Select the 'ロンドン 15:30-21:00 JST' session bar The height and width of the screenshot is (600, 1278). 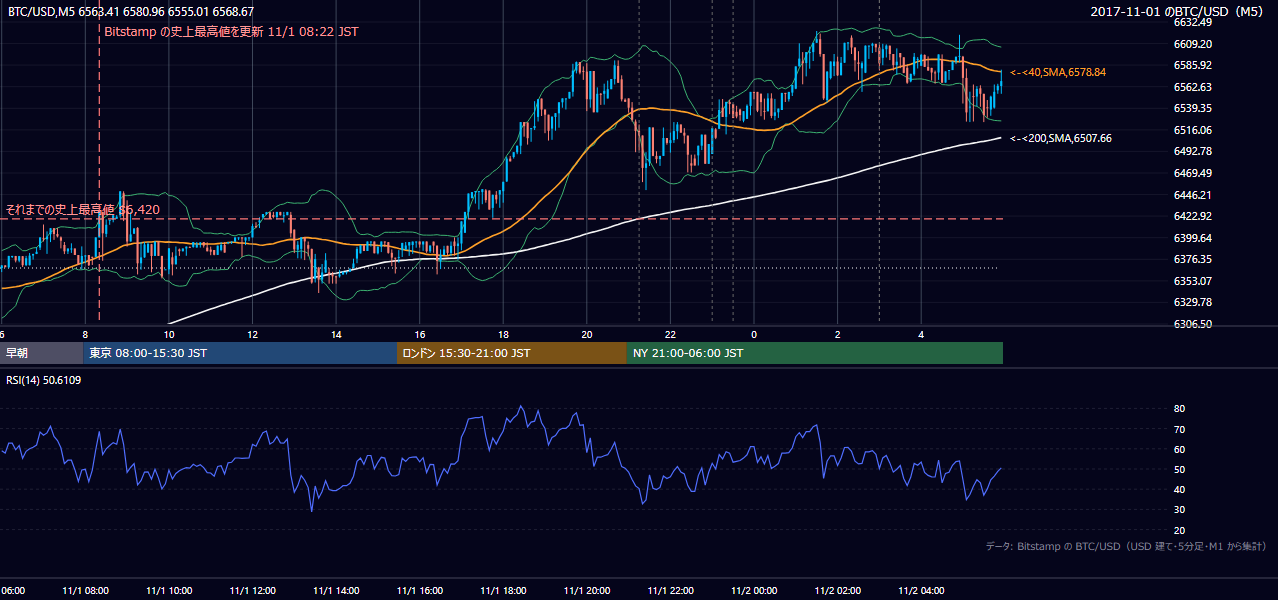point(512,353)
